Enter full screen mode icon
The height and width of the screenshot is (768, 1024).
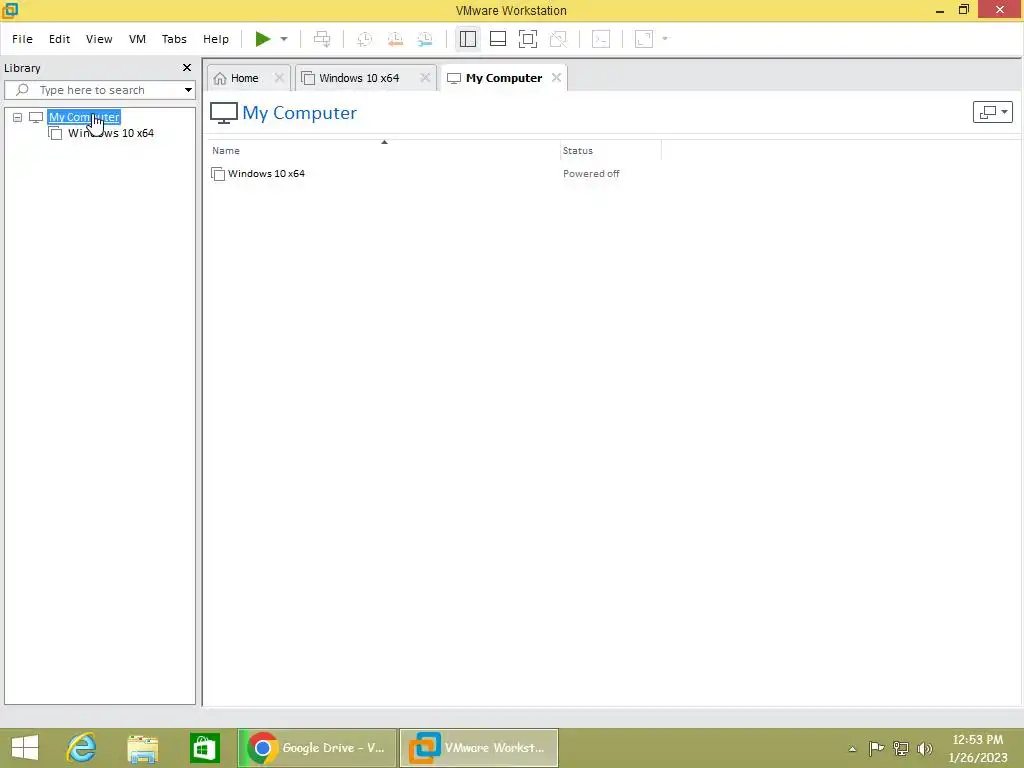528,39
